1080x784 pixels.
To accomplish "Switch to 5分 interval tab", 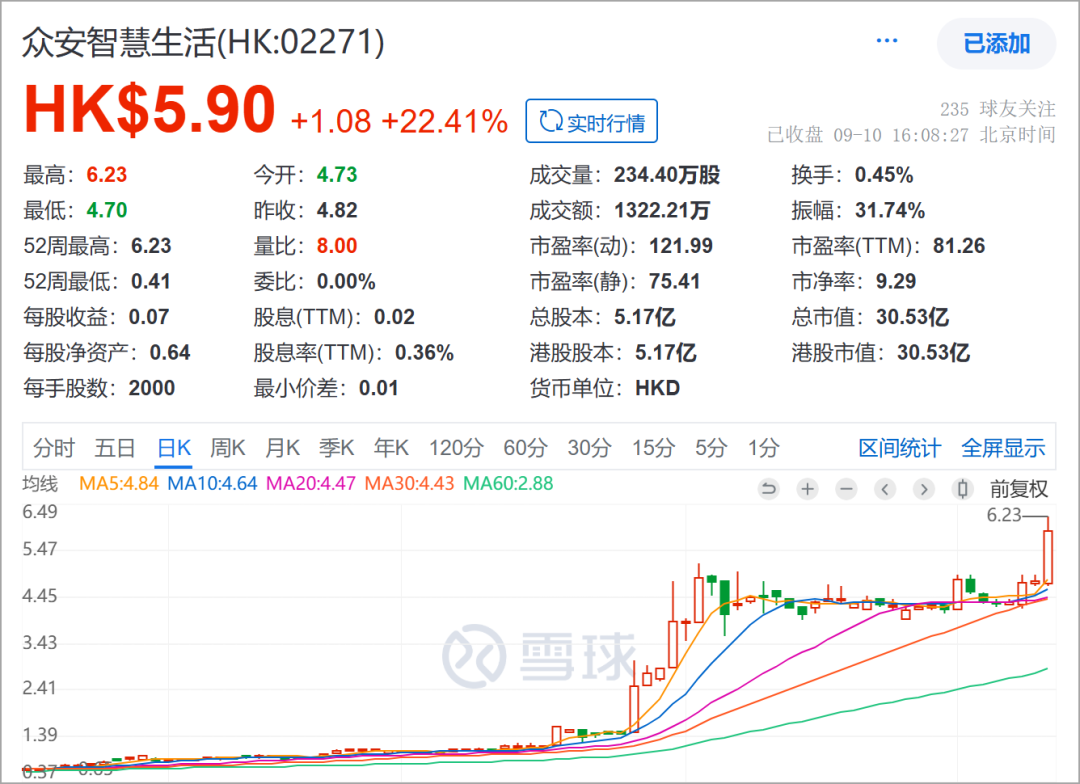I will pyautogui.click(x=711, y=448).
